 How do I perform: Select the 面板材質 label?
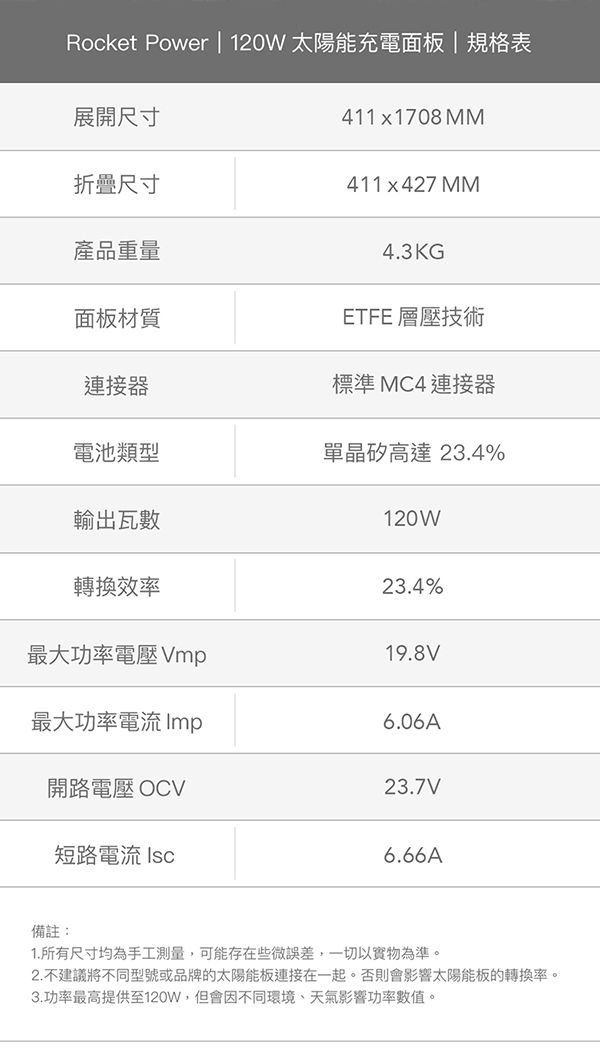[116, 318]
